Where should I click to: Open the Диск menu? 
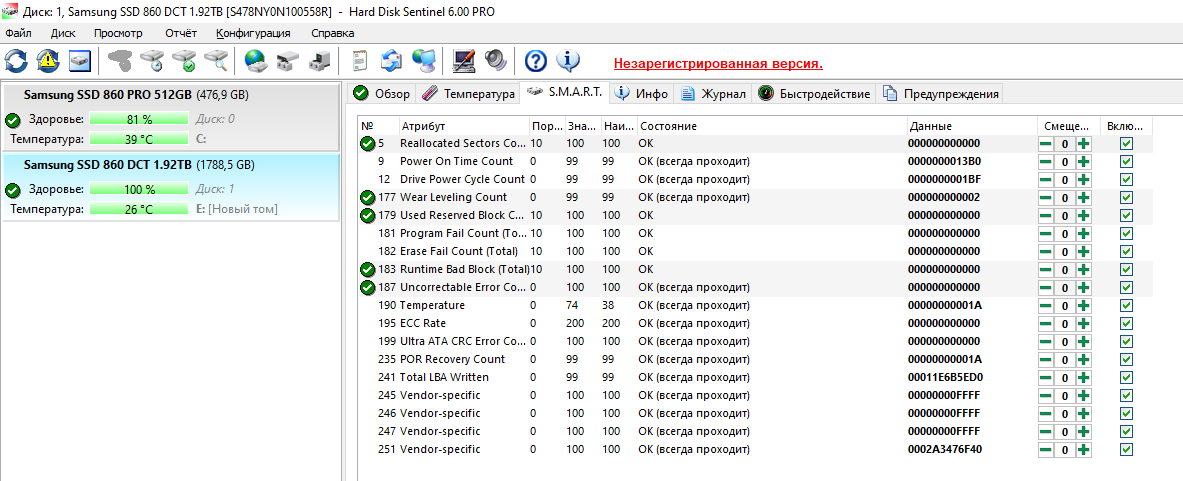[x=63, y=33]
